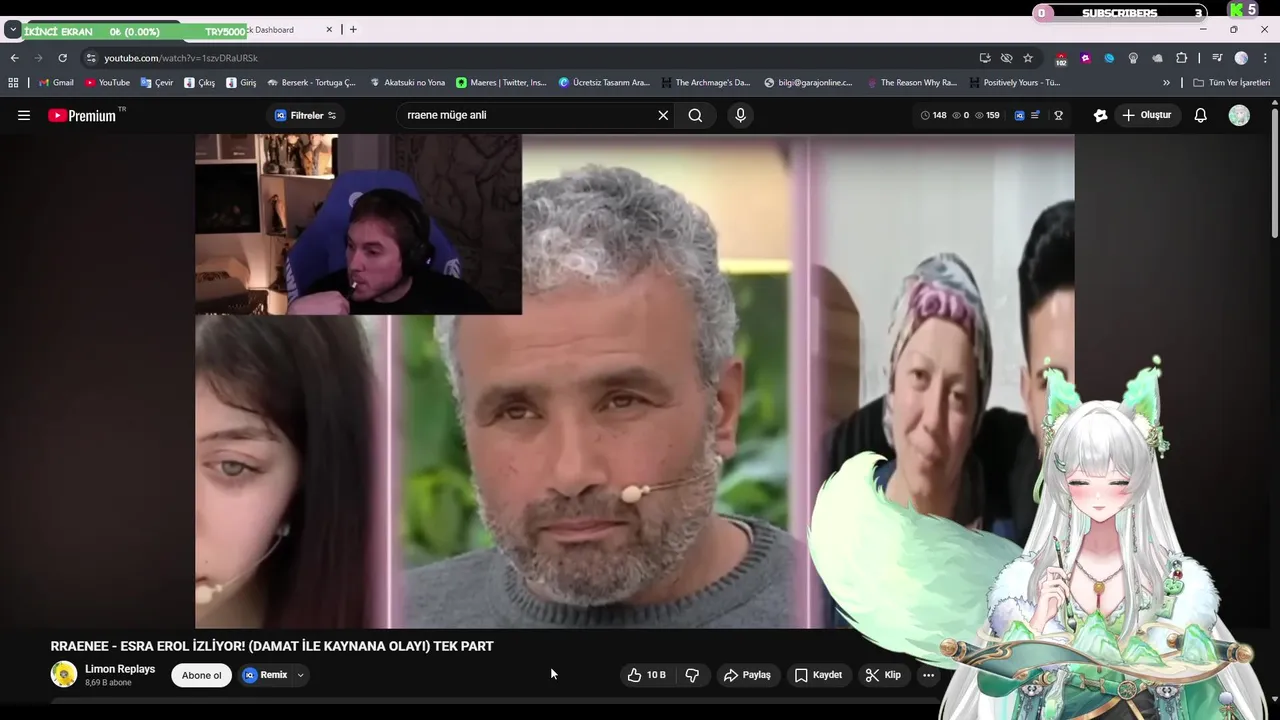The height and width of the screenshot is (720, 1280).
Task: Open the Limon Replays channel link
Action: click(120, 669)
